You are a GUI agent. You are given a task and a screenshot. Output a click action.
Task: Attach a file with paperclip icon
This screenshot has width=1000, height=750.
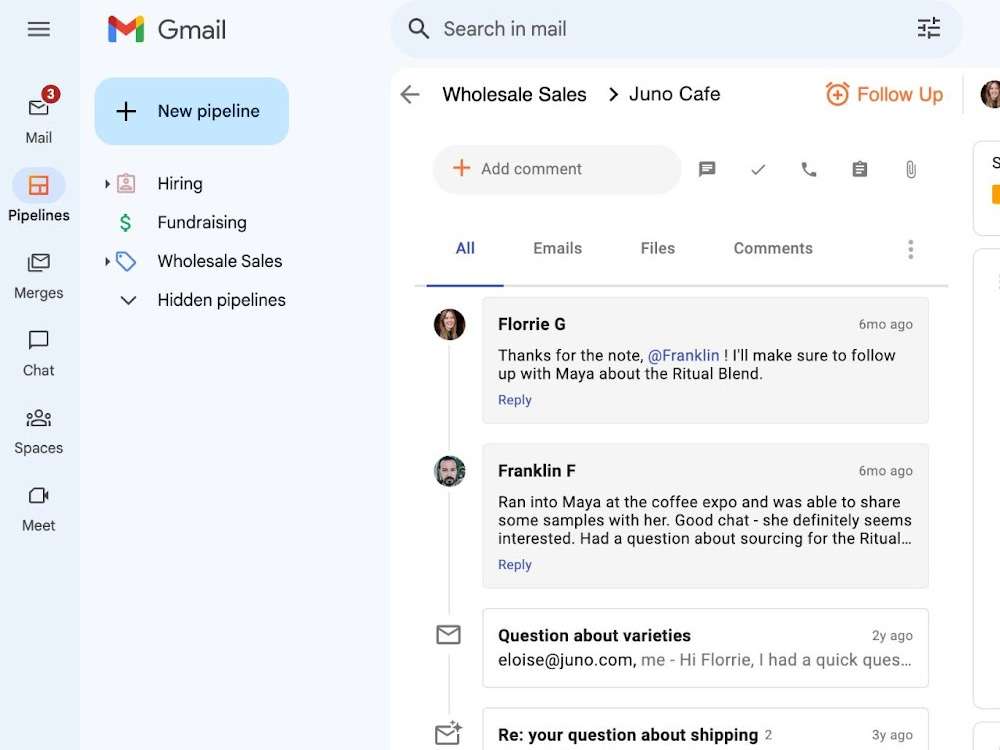911,169
